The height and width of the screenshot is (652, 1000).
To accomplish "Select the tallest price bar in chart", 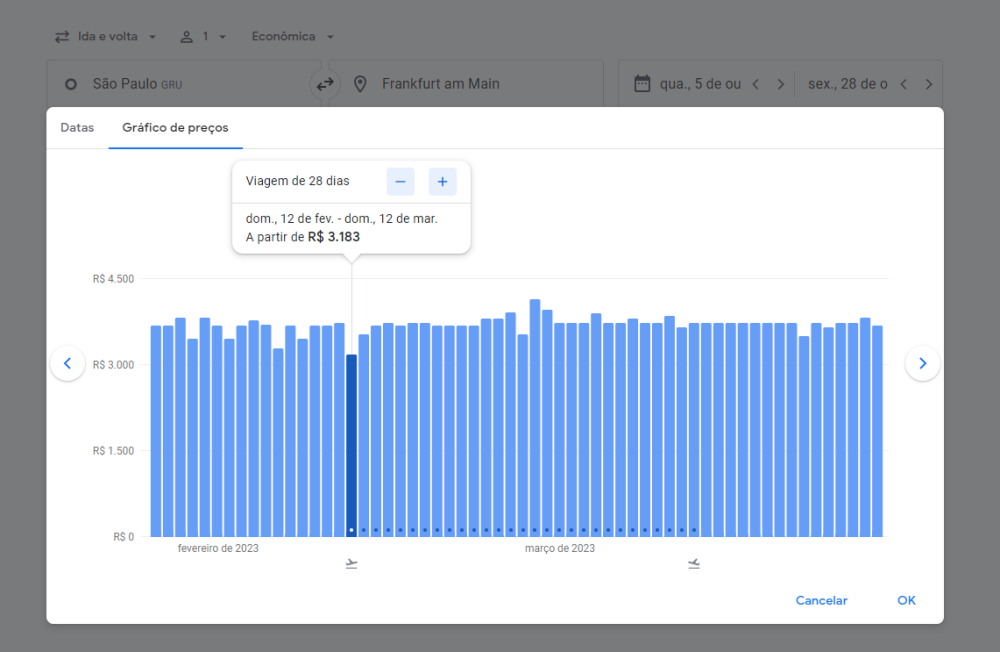I will click(535, 418).
